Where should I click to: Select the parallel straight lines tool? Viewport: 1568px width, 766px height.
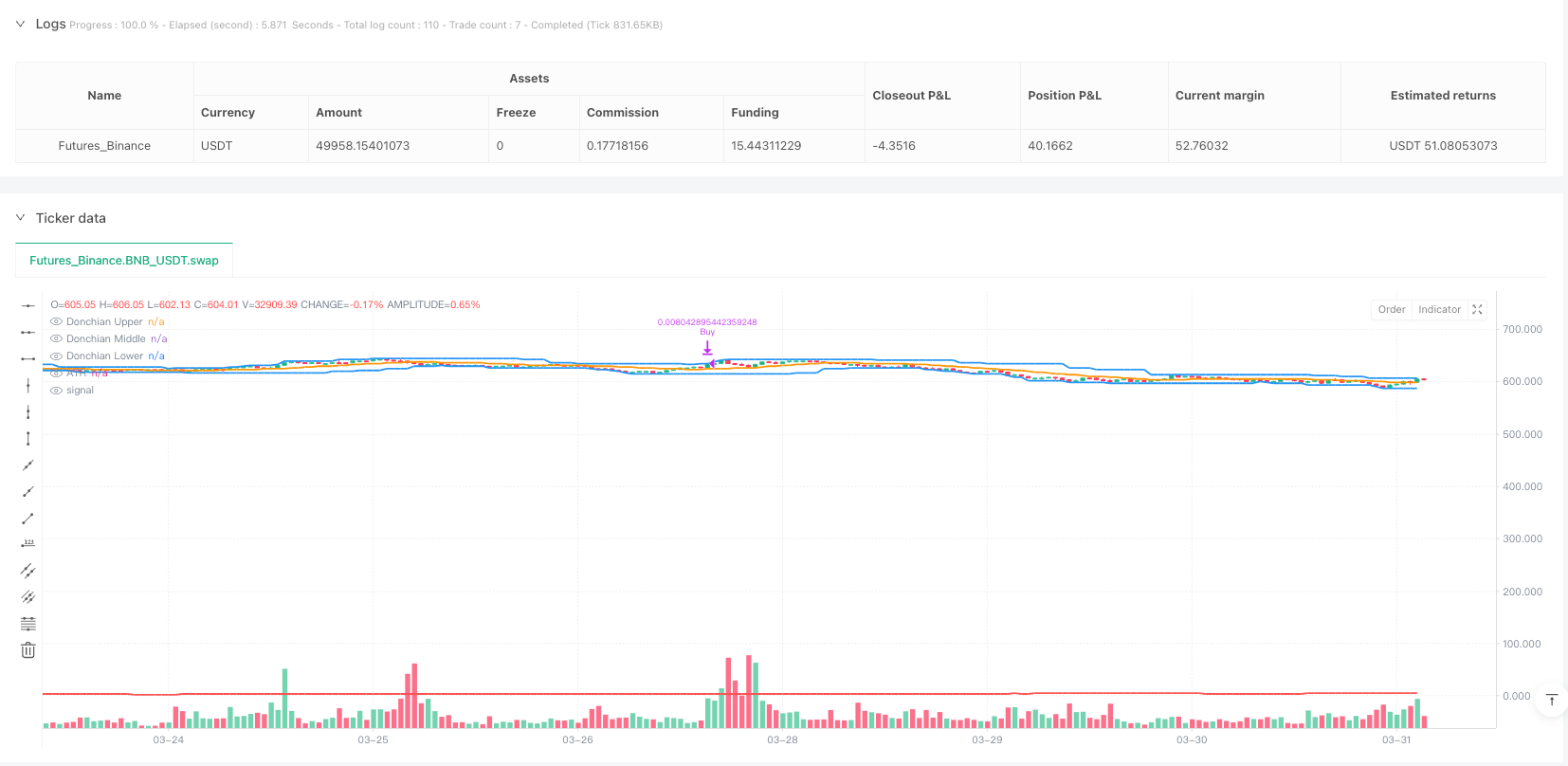pos(28,597)
